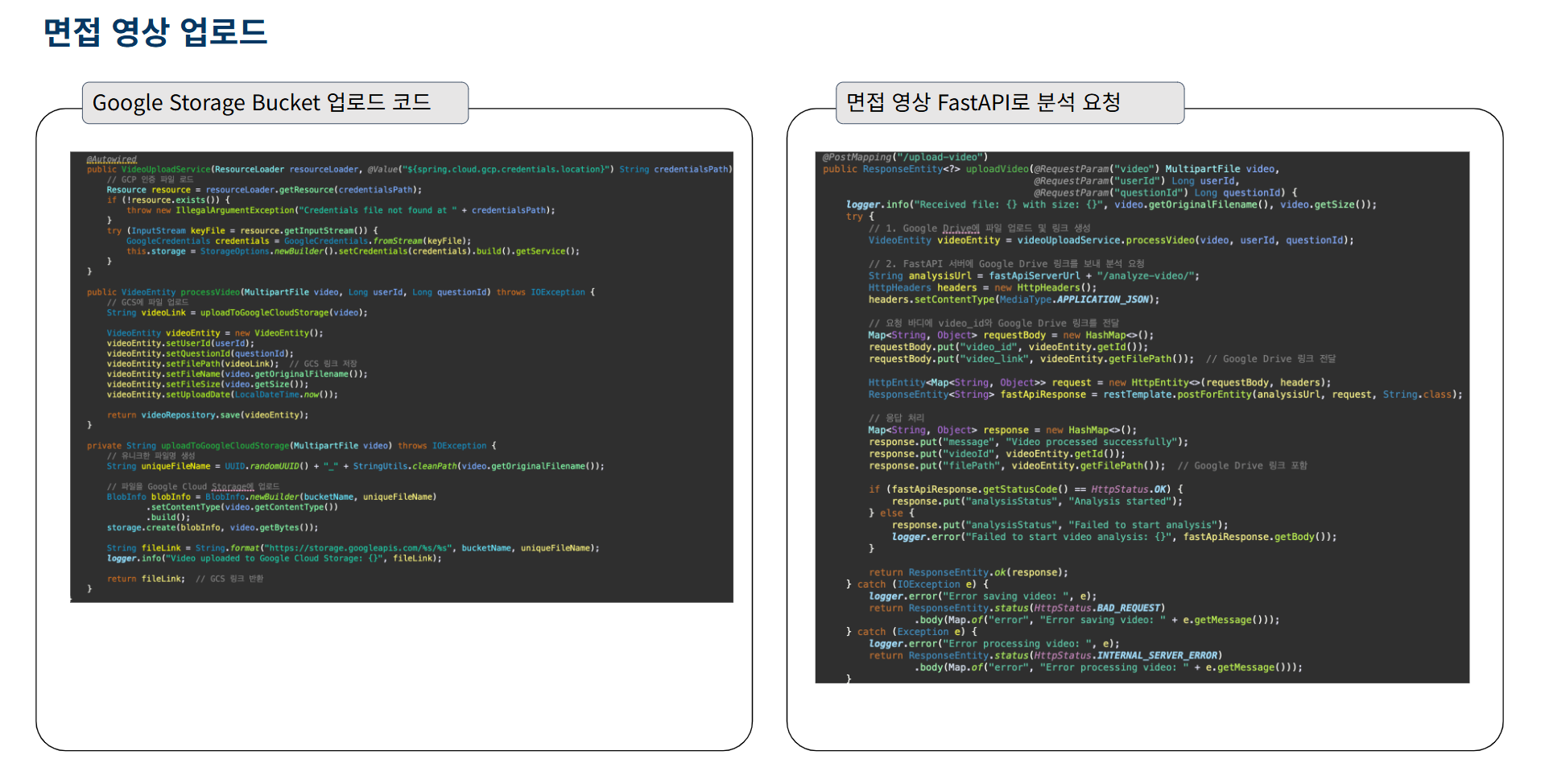
Task: Select the '면접 영상 FastAPI로 분석 요청' label box
Action: click(x=1009, y=103)
